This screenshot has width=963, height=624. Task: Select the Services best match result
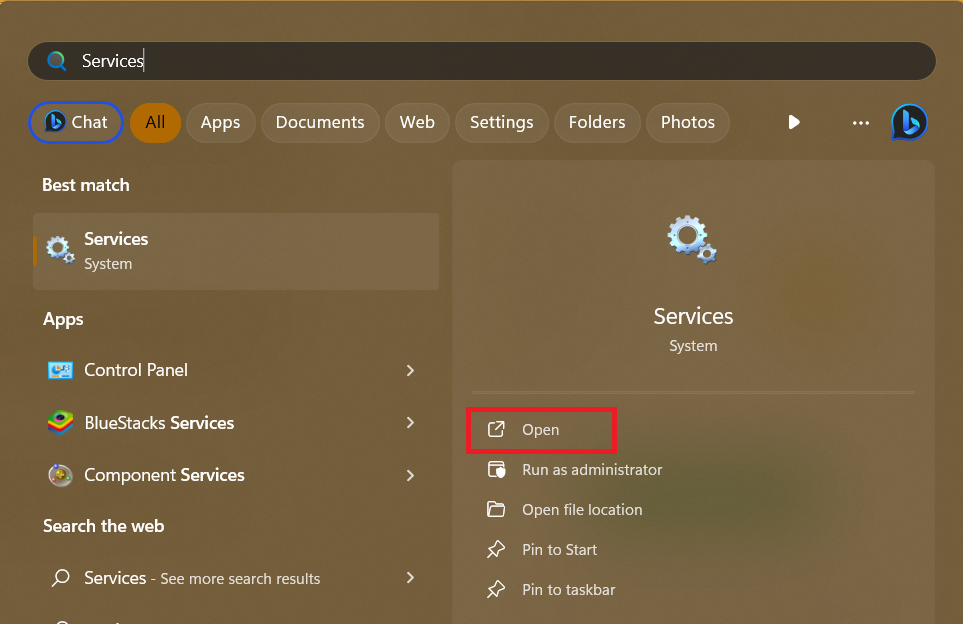[235, 251]
